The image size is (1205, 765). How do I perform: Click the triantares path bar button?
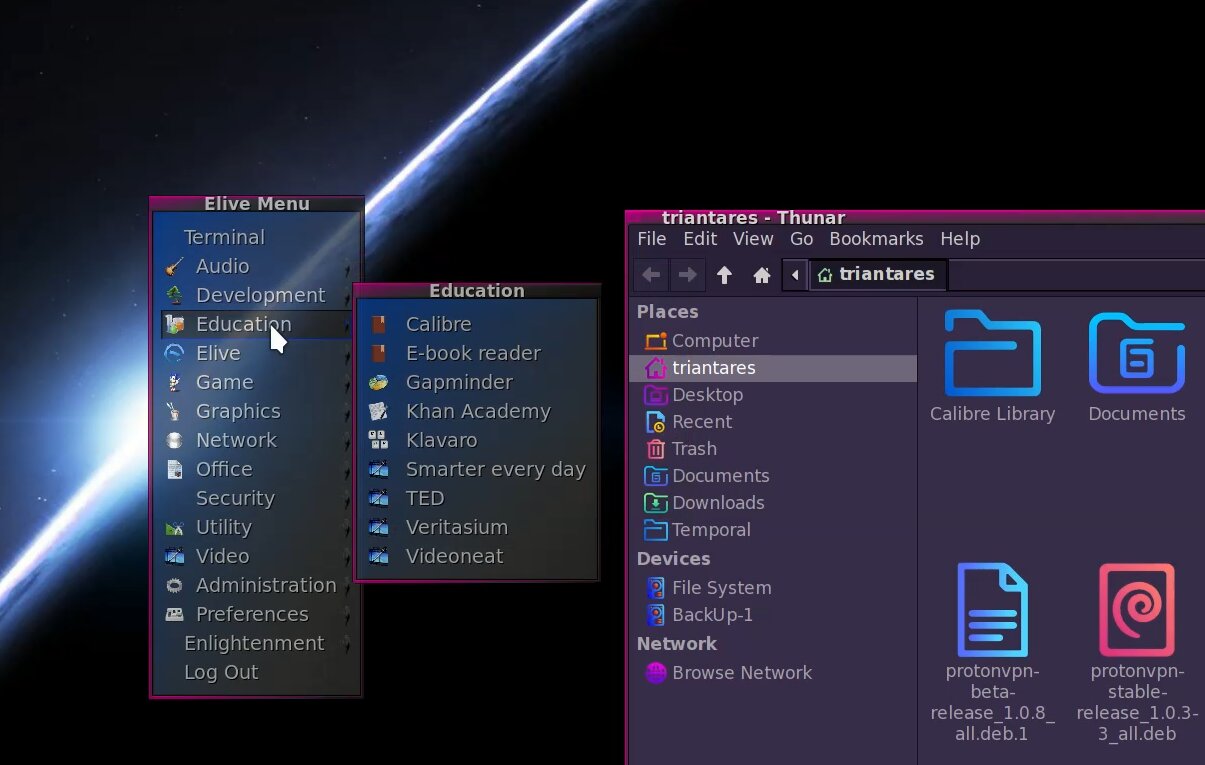click(x=877, y=274)
